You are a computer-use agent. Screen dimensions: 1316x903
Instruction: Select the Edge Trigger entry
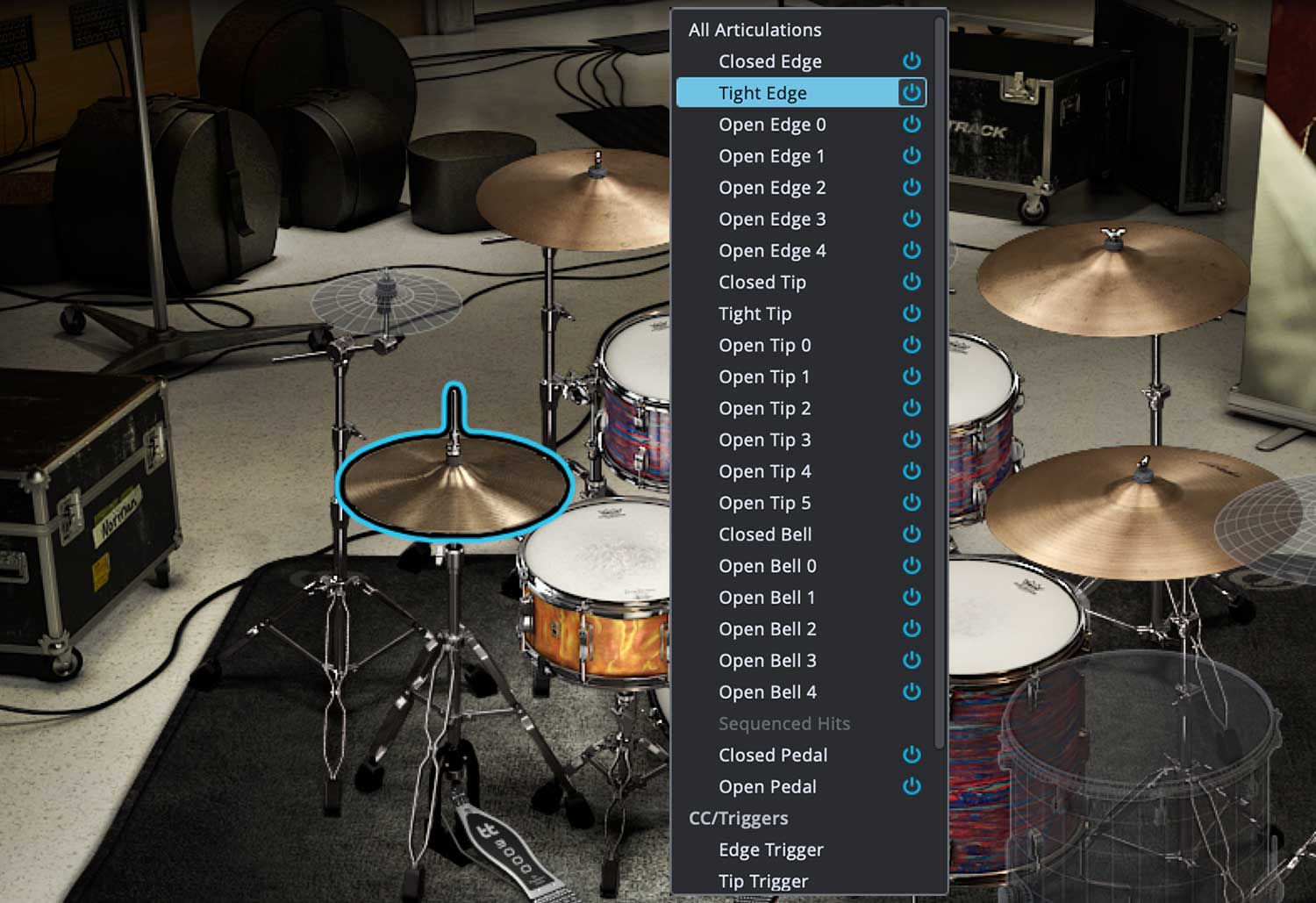pos(770,850)
